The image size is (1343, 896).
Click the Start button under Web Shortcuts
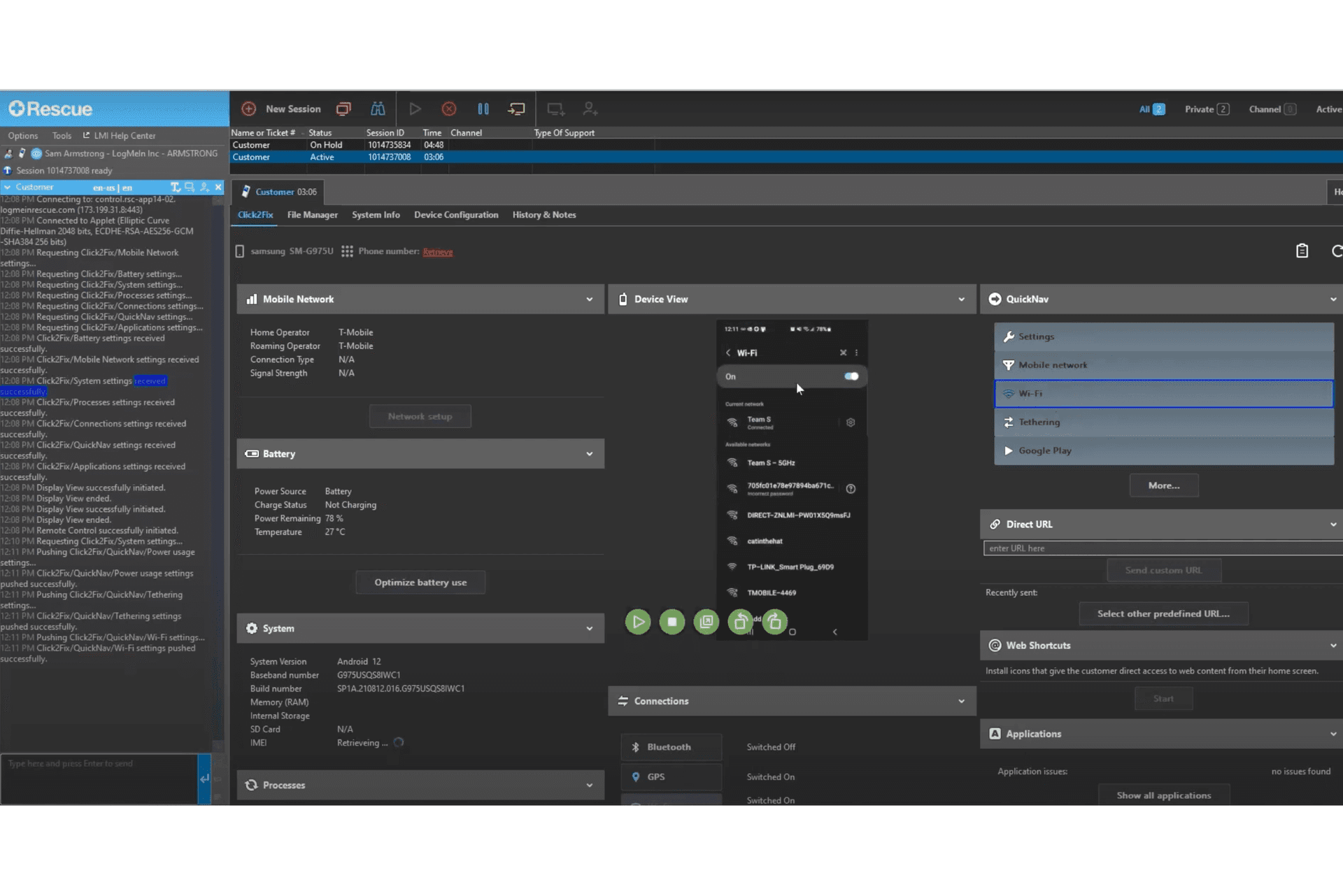[1163, 699]
